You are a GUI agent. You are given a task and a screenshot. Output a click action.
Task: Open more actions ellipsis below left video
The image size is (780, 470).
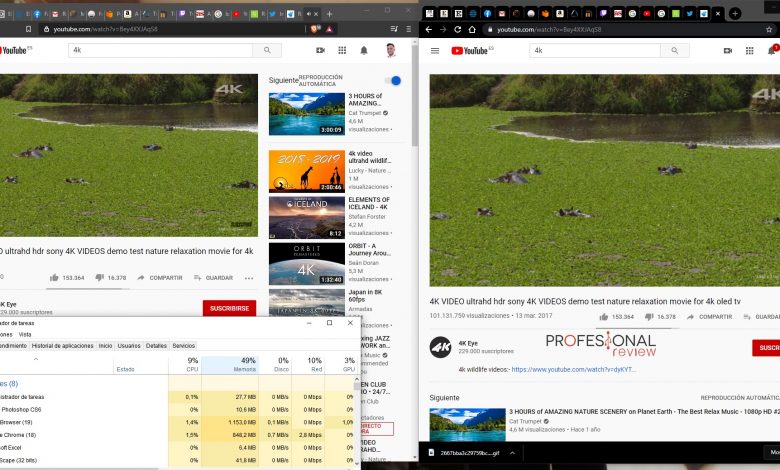249,278
